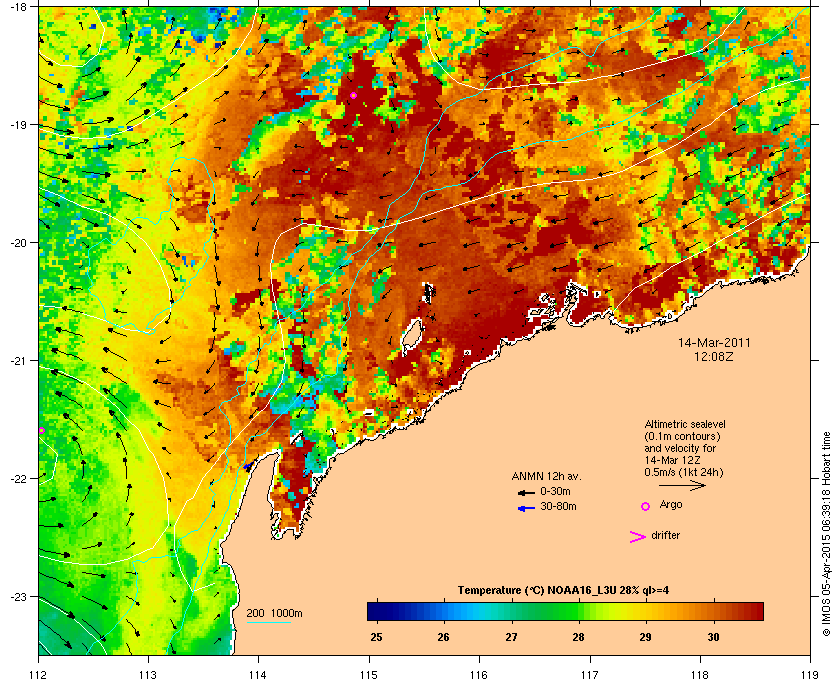Click the latitude axis label -21
This screenshot has width=840, height=680.
[x=19, y=360]
